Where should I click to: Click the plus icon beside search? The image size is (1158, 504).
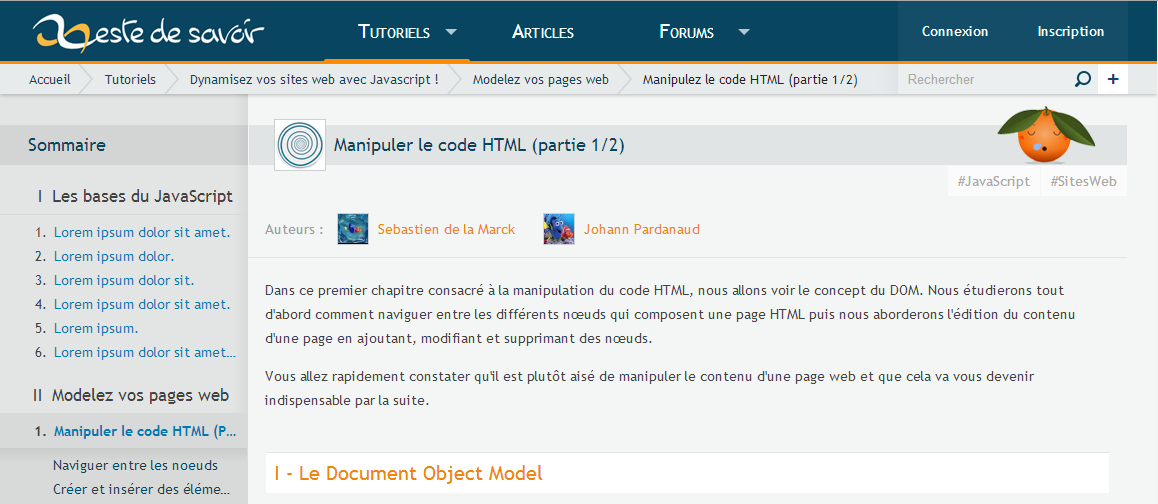(1113, 79)
